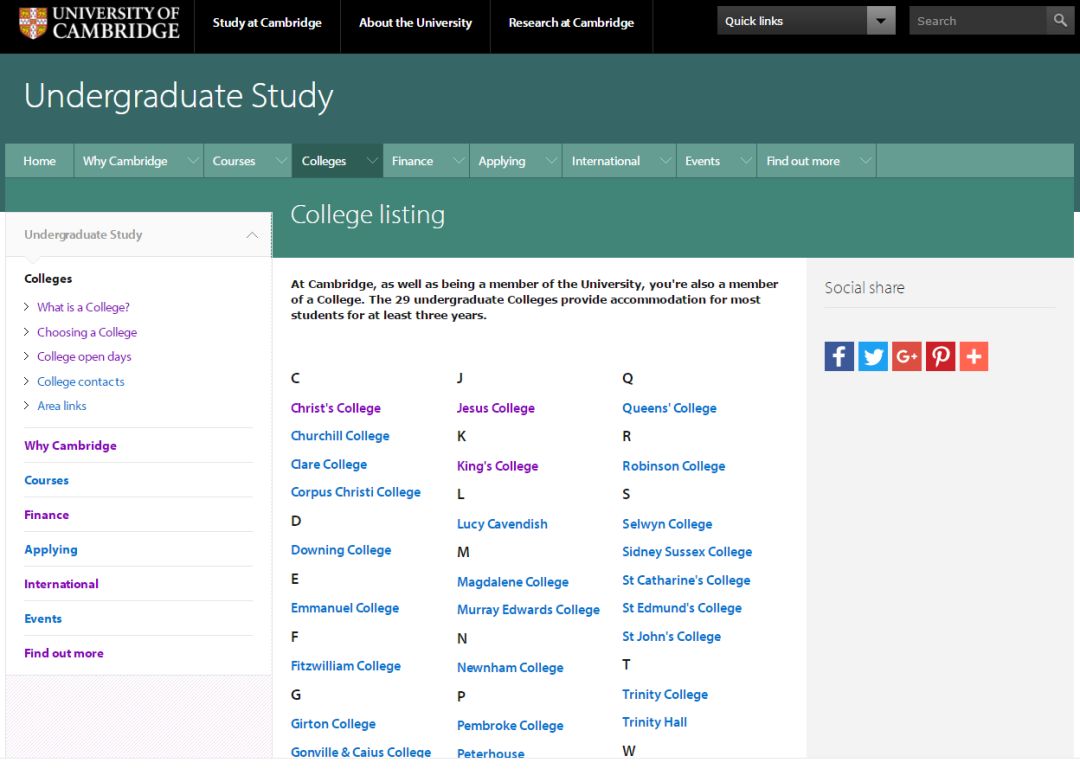Open the Lucy Cavendish link
Viewport: 1080px width, 769px height.
[x=502, y=524]
